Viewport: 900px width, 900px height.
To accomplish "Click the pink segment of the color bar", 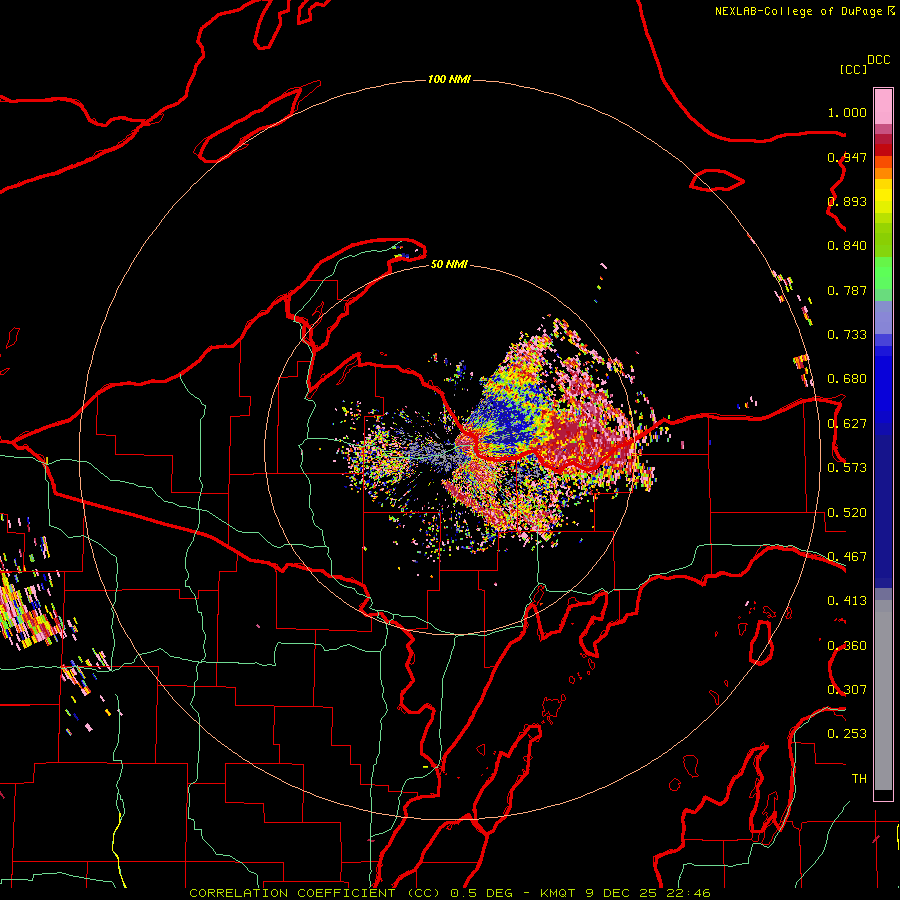I will click(883, 106).
